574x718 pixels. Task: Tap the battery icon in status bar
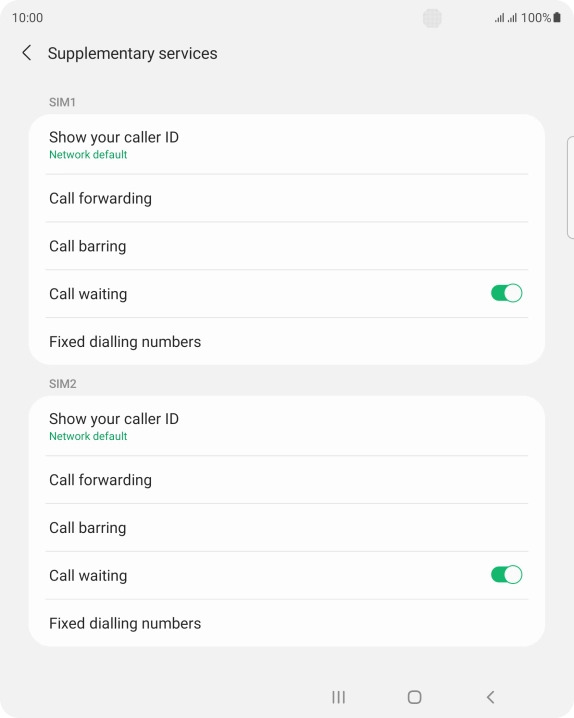[x=557, y=17]
